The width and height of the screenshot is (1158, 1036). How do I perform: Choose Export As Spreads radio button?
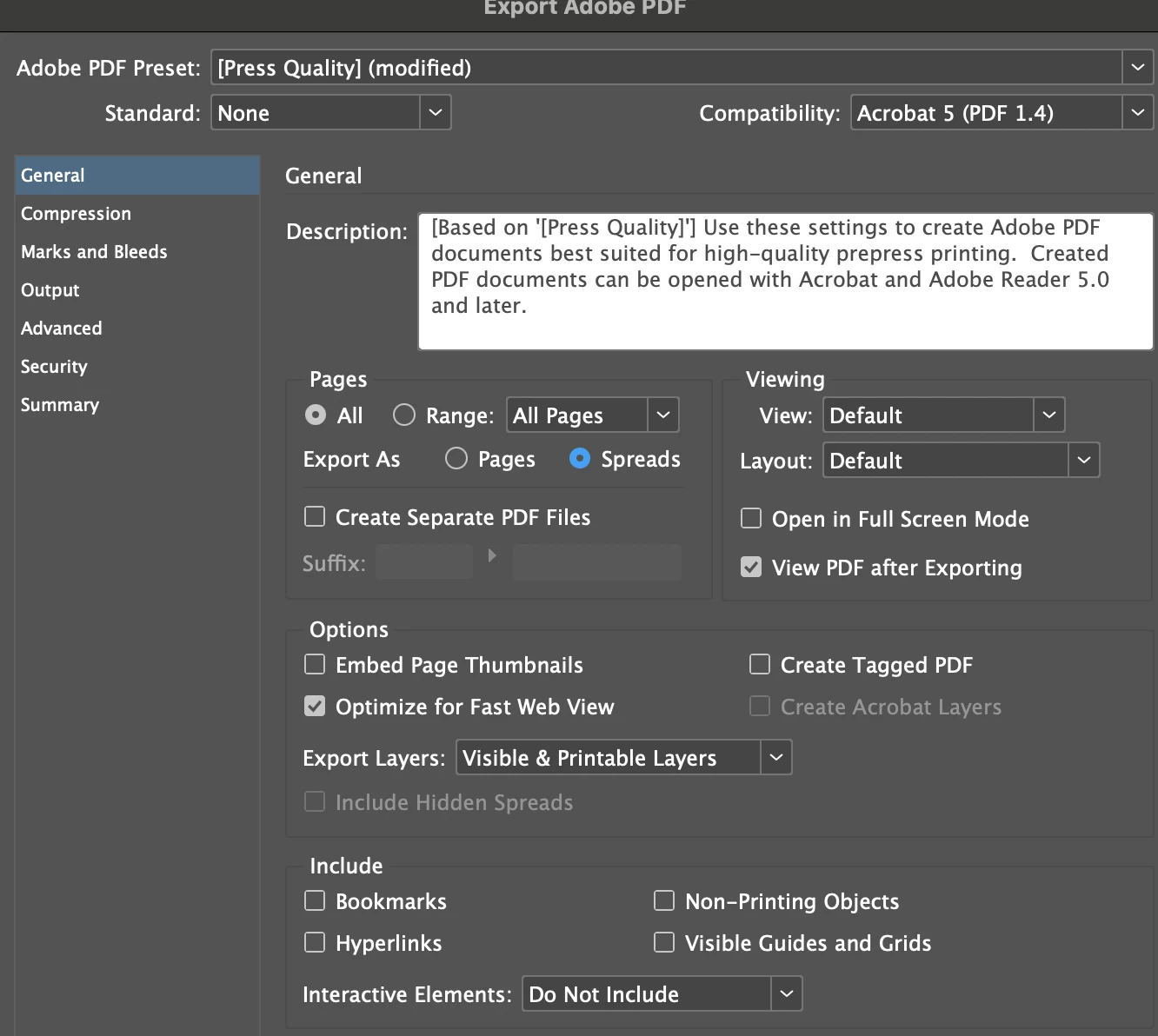[580, 459]
